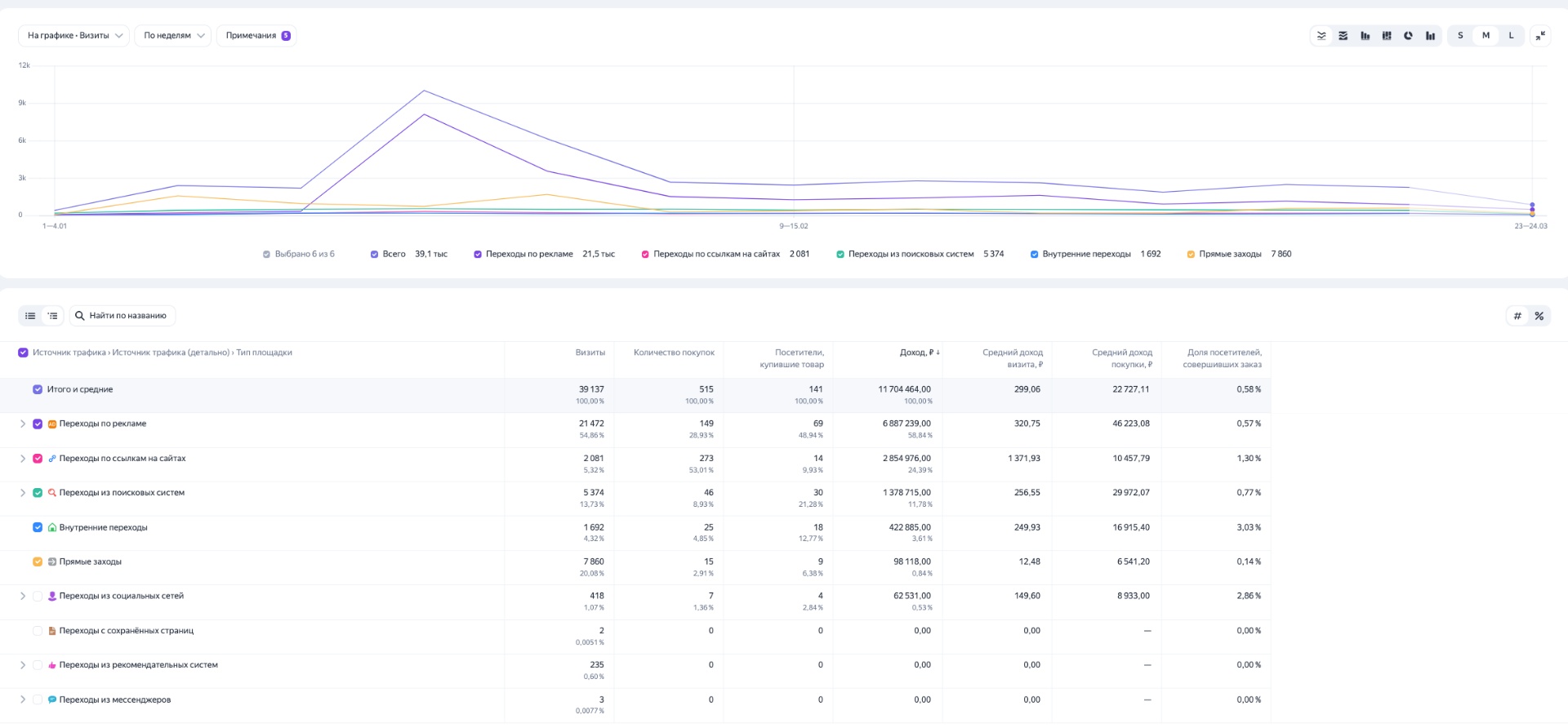This screenshot has height=728, width=1568.
Task: Open the 'По неделям' grouping dropdown
Action: 173,36
